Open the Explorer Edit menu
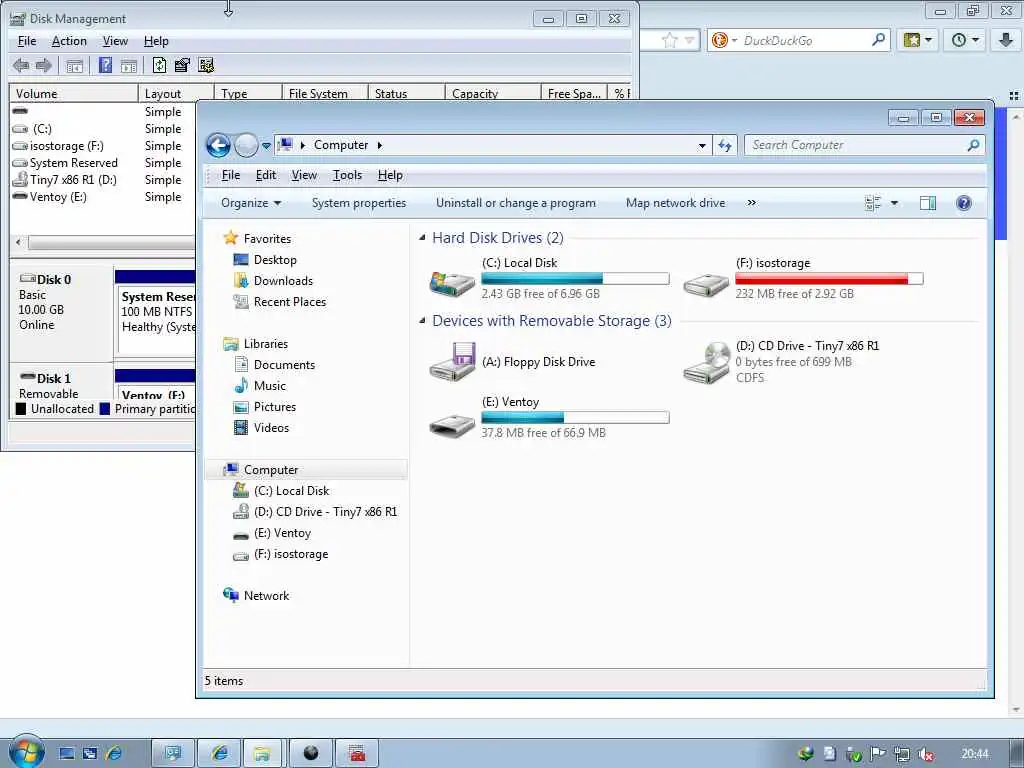The image size is (1024, 768). (x=265, y=175)
